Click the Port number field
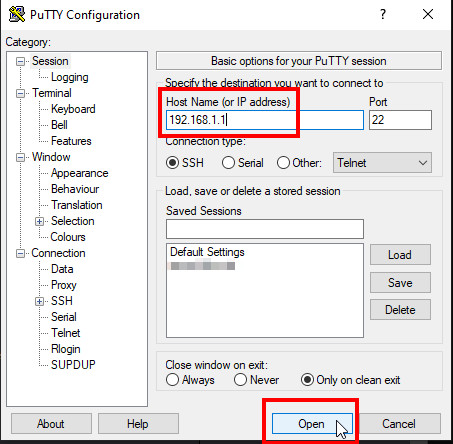Image resolution: width=453 pixels, height=444 pixels. coord(400,120)
